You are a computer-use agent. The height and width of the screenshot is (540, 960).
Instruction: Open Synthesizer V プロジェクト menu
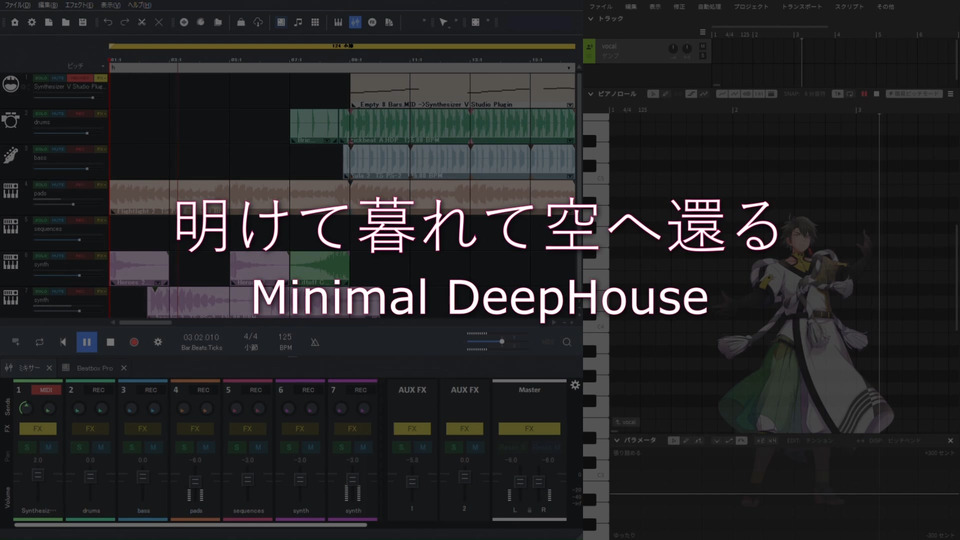751,6
